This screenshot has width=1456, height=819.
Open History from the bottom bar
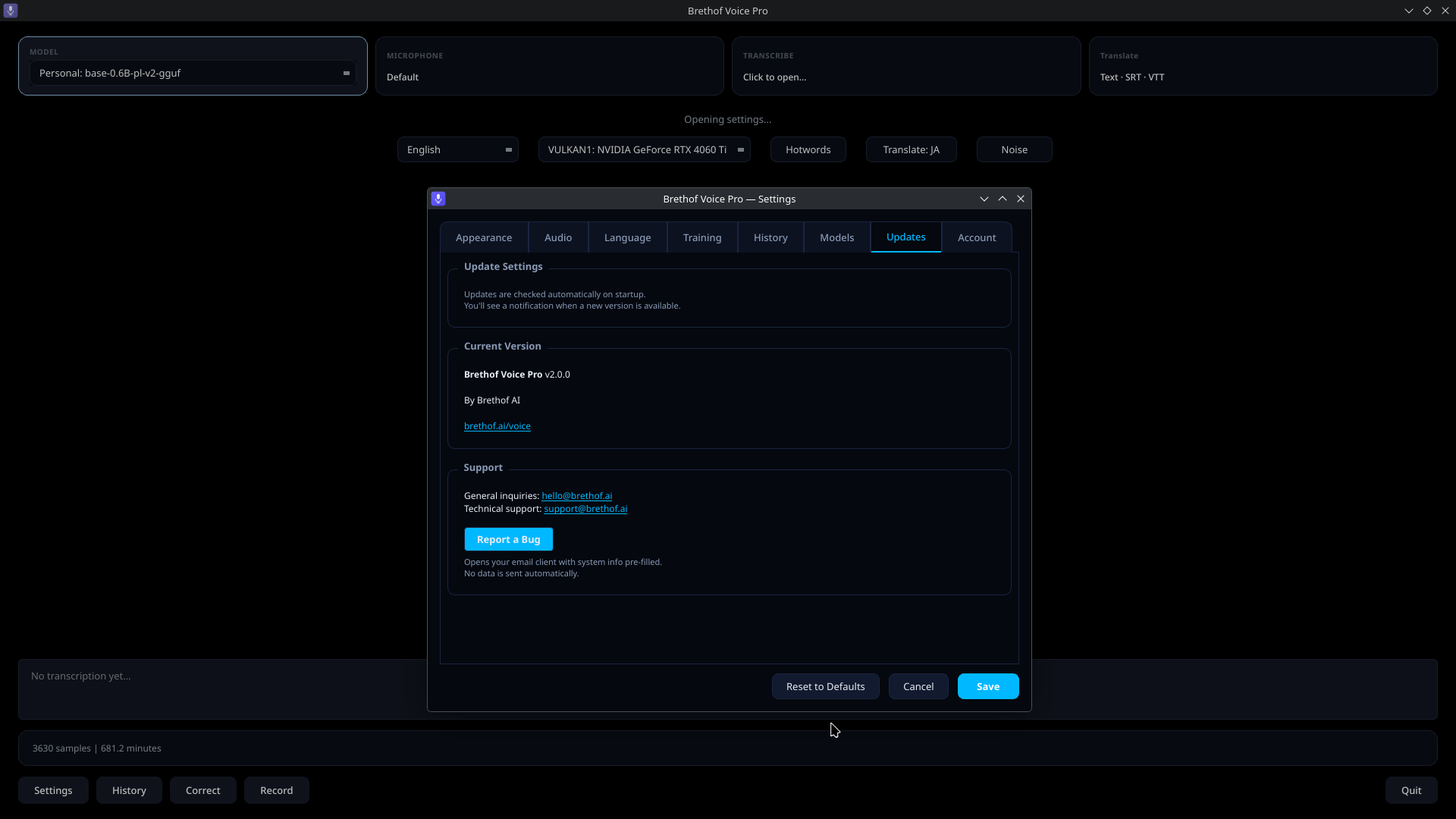pyautogui.click(x=129, y=790)
